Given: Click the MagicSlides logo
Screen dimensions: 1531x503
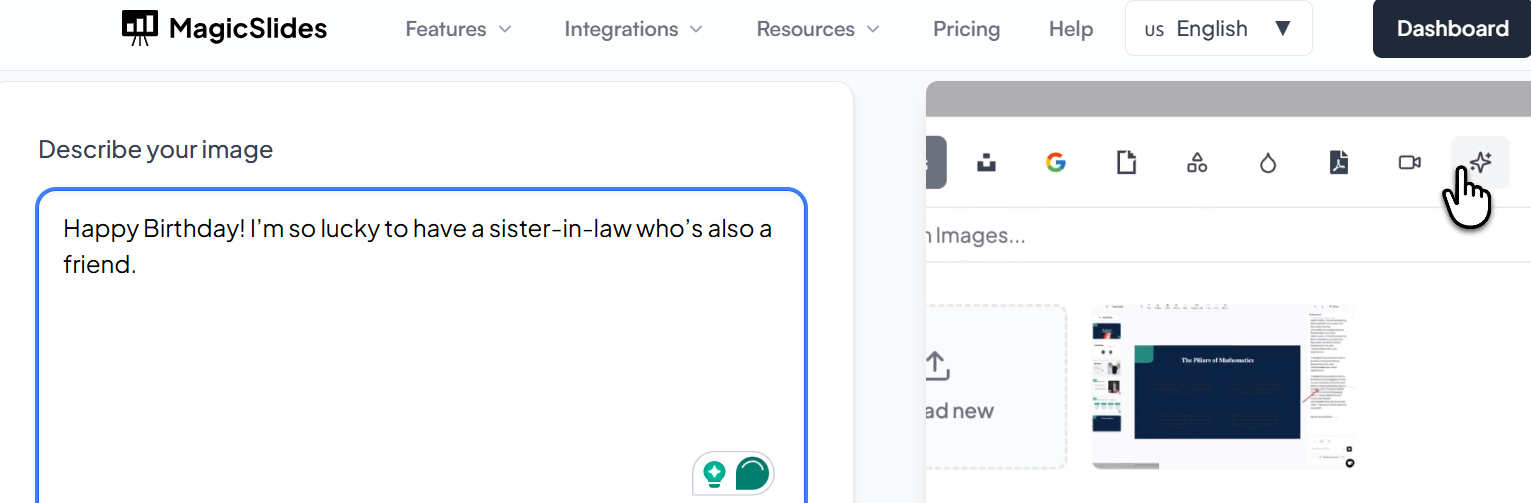Looking at the screenshot, I should 224,29.
